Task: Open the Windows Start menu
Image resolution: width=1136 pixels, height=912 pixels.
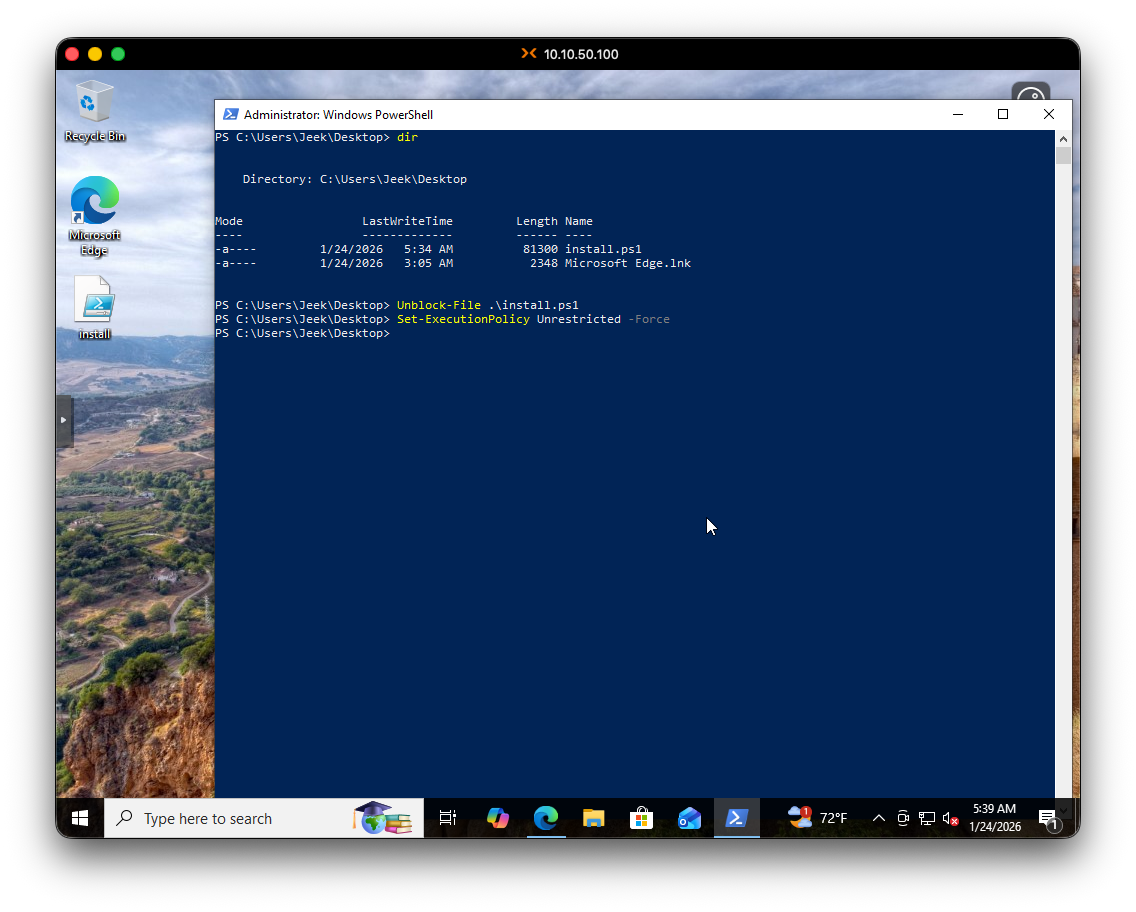Action: (x=80, y=818)
